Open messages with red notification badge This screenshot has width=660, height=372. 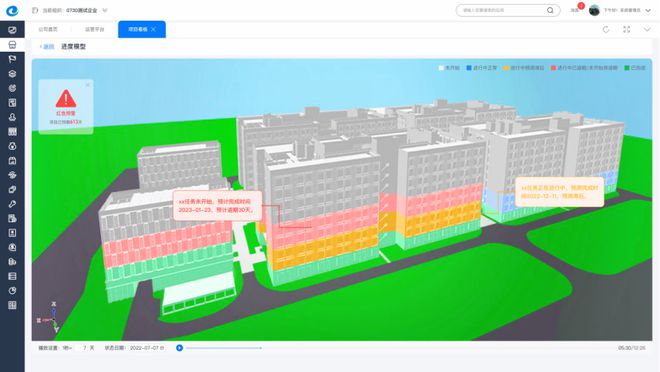click(x=577, y=8)
